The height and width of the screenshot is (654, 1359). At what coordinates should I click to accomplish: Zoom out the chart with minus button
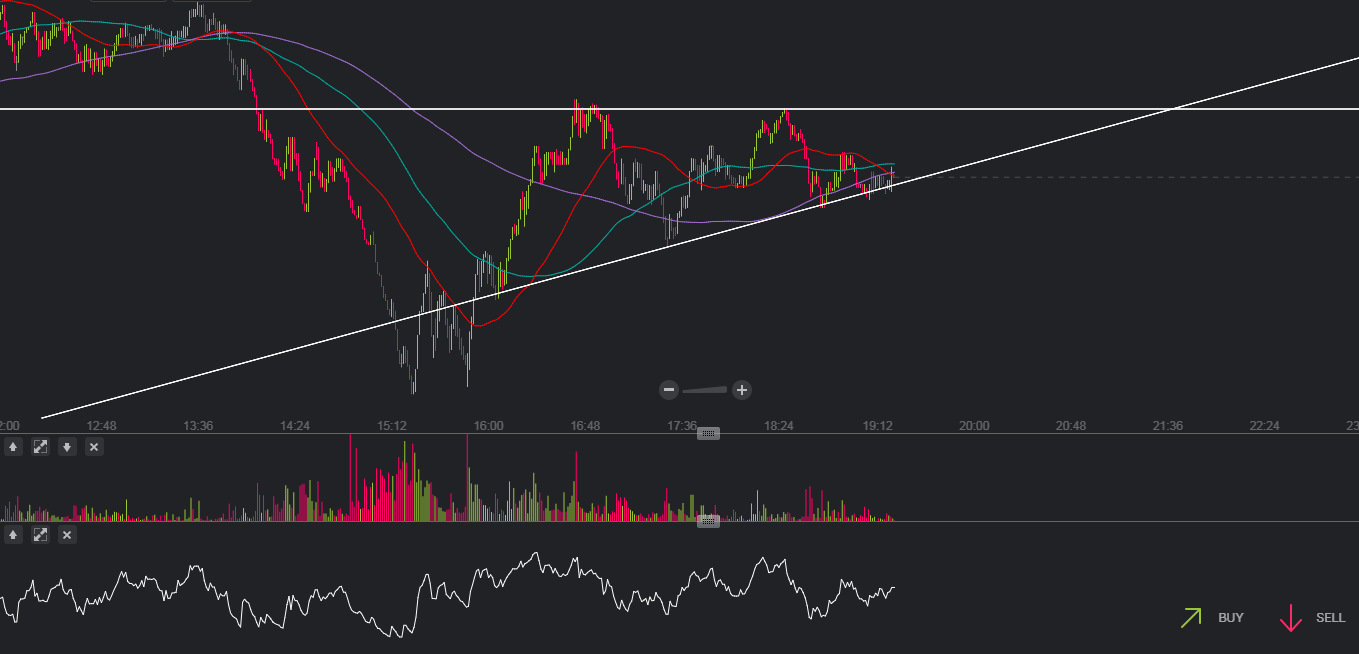[669, 390]
